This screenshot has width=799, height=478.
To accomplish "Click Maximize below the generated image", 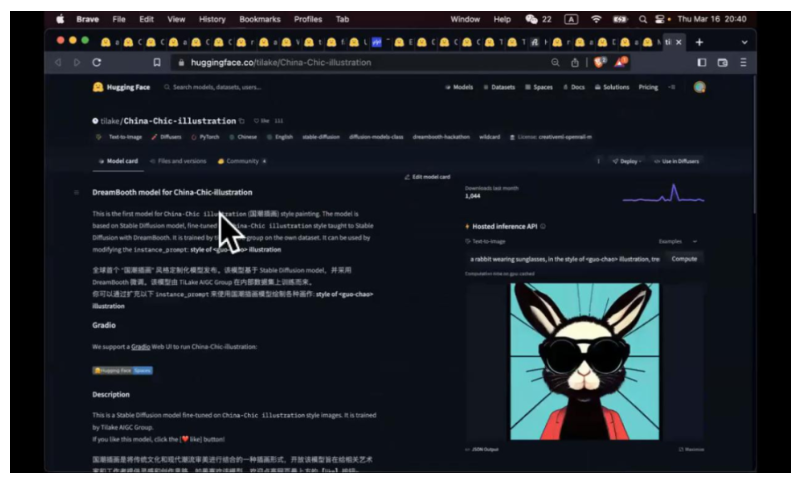I will click(x=691, y=449).
